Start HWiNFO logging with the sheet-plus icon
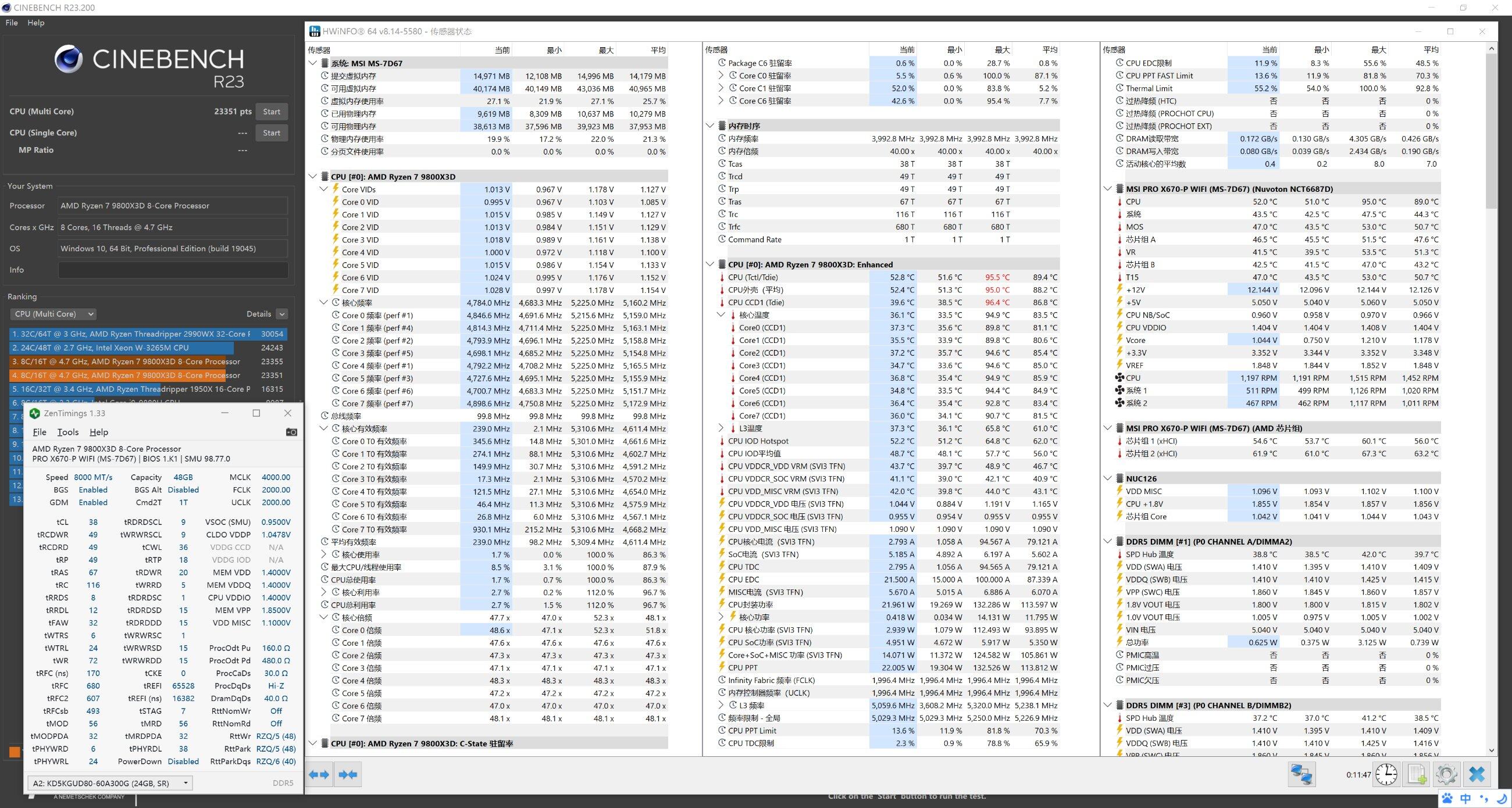 (x=1417, y=774)
